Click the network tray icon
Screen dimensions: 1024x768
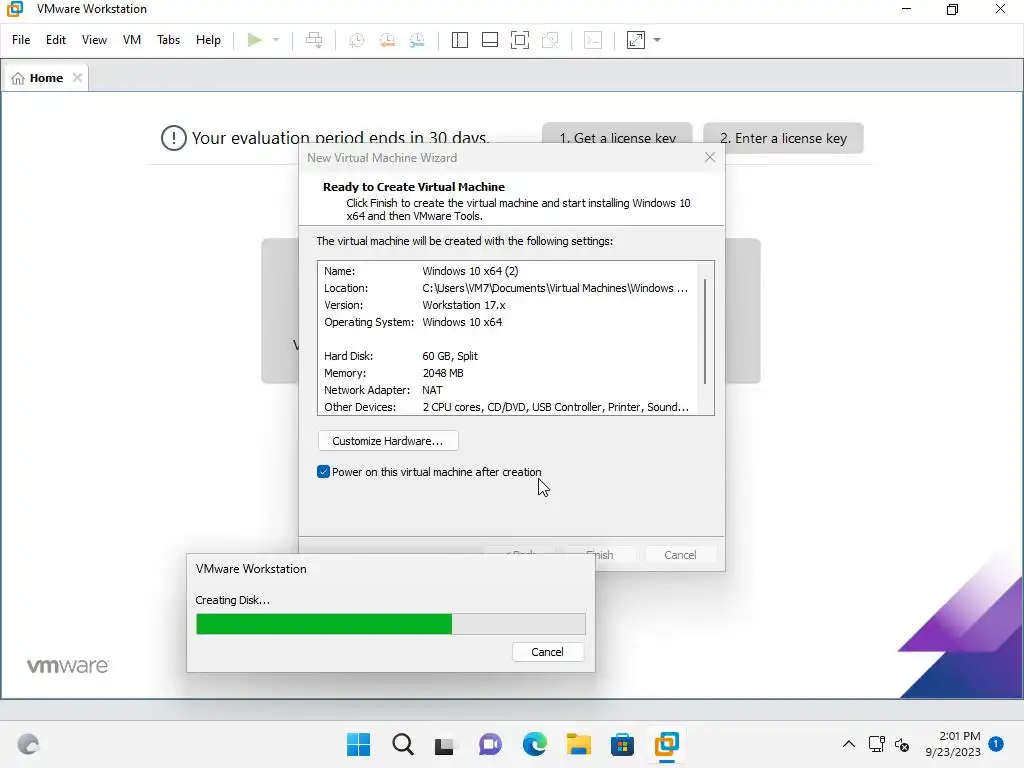[876, 744]
